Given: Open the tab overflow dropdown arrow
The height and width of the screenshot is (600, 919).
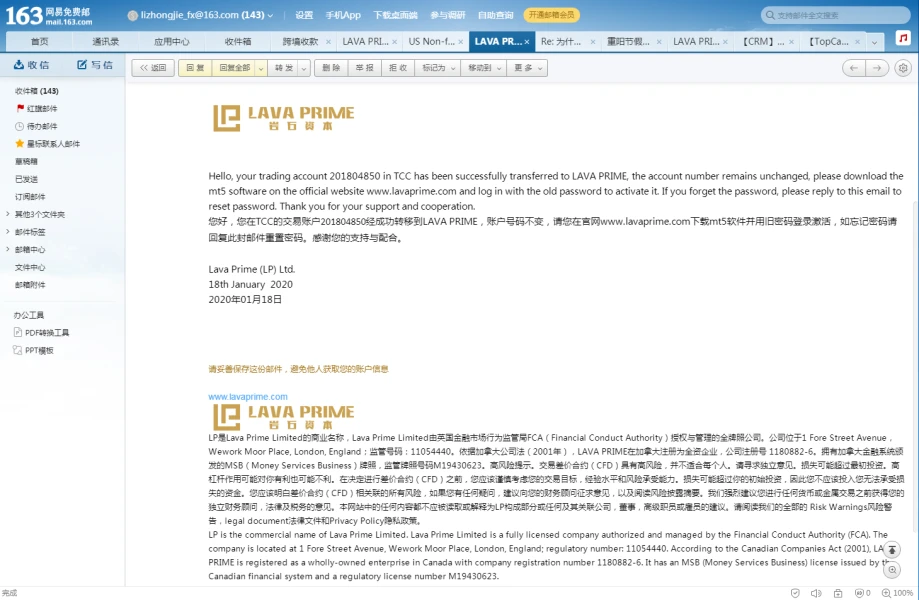Looking at the screenshot, I should pos(874,42).
